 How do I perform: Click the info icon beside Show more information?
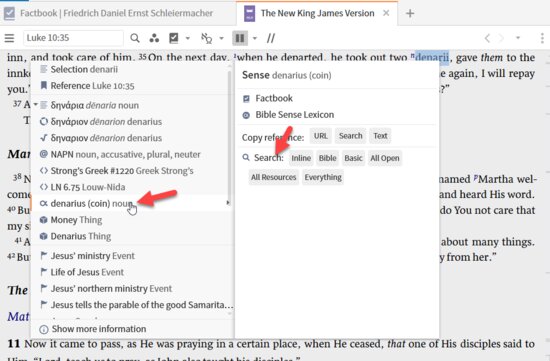[43, 329]
